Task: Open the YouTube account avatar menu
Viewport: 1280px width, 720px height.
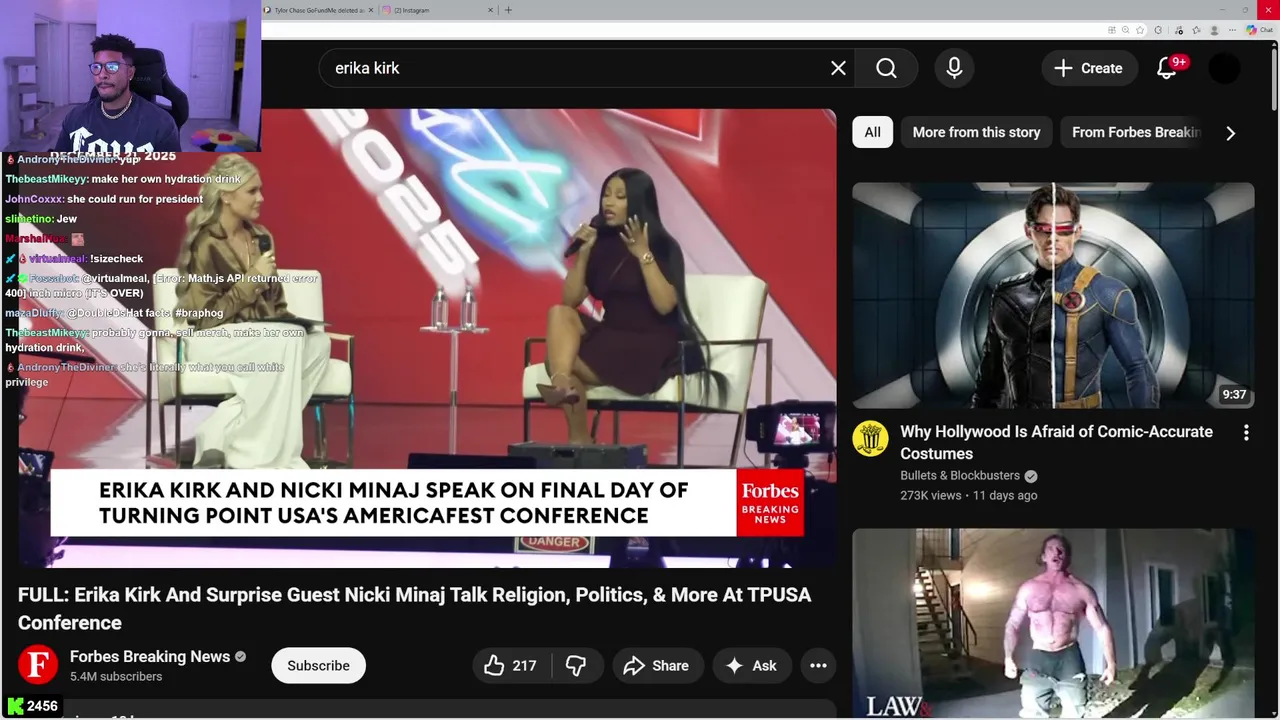Action: coord(1224,68)
